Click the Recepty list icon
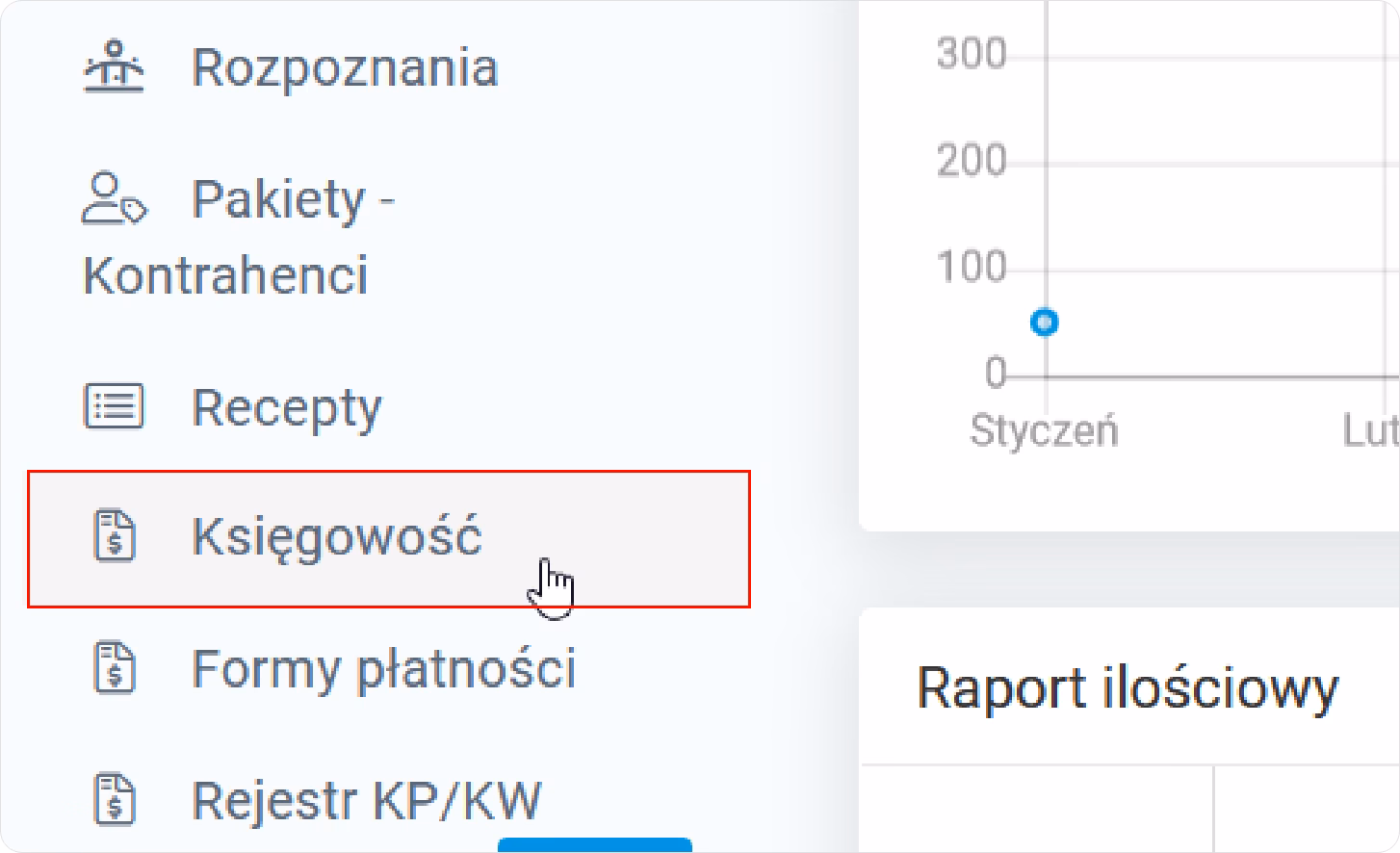This screenshot has height=853, width=1400. tap(114, 406)
